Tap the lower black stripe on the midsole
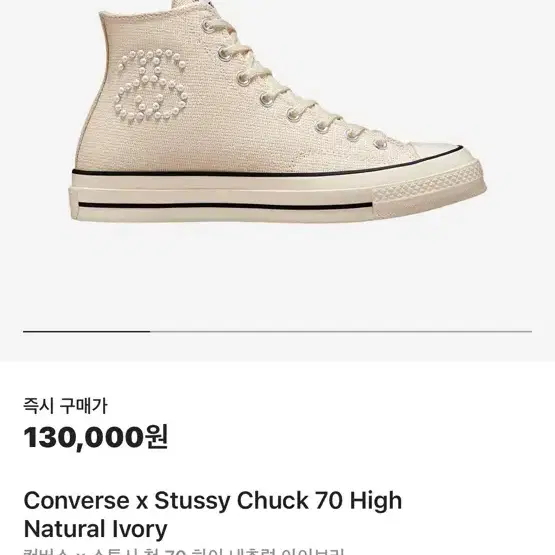The image size is (555, 555). tap(225, 206)
